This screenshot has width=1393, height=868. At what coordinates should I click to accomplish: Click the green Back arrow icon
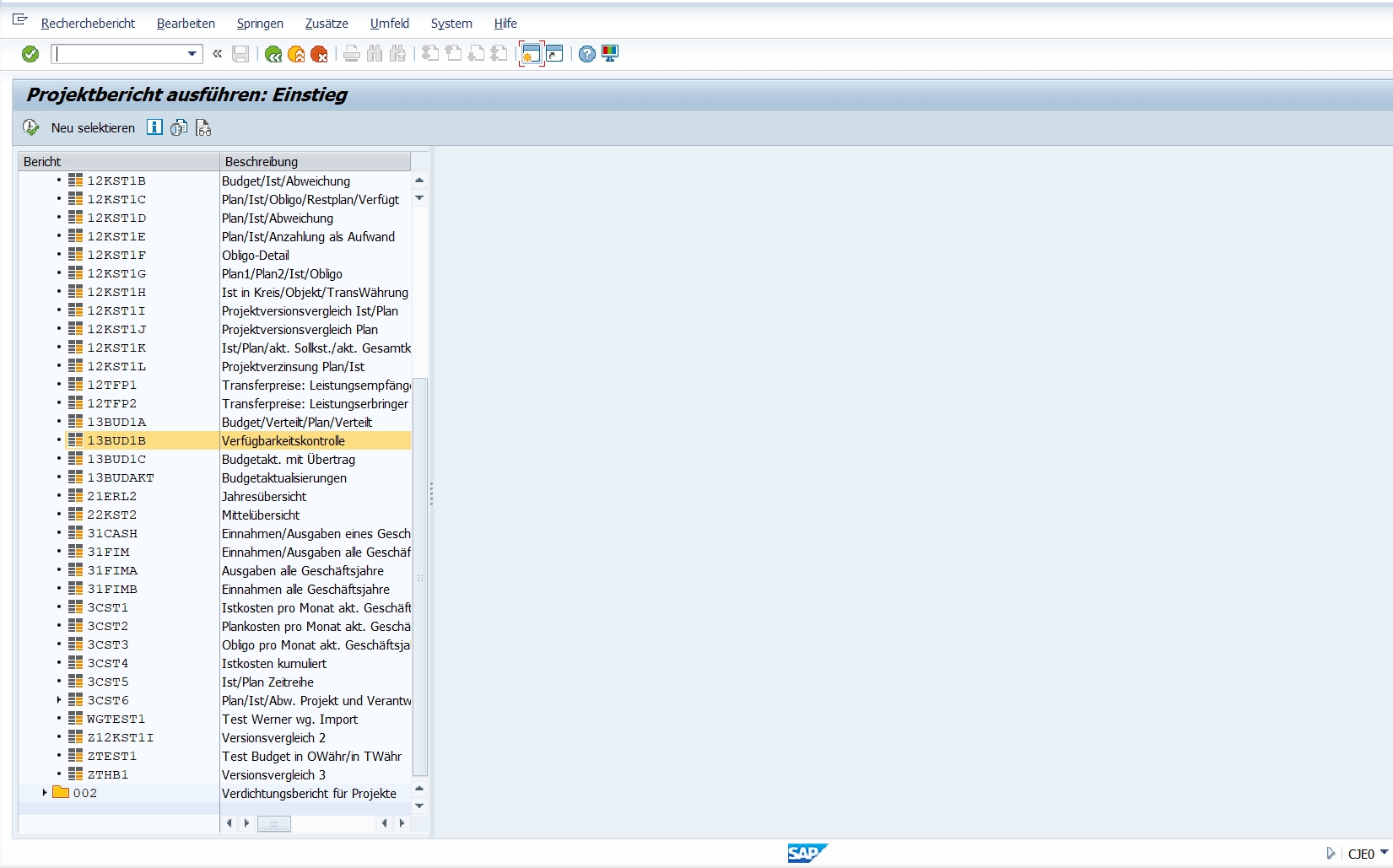coord(273,54)
